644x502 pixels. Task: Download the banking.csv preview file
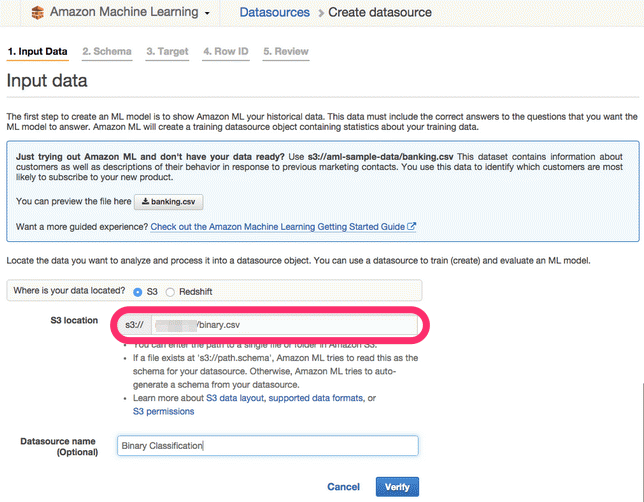click(168, 202)
